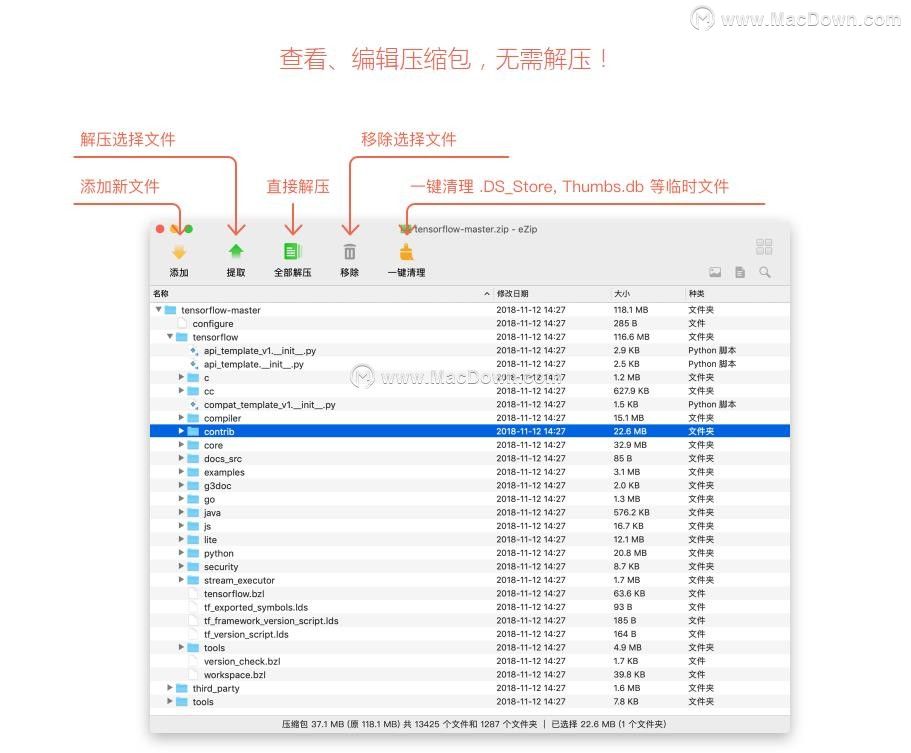Screen dimensions: 911x753
Task: Sort by the 种类 column header
Action: pyautogui.click(x=737, y=293)
